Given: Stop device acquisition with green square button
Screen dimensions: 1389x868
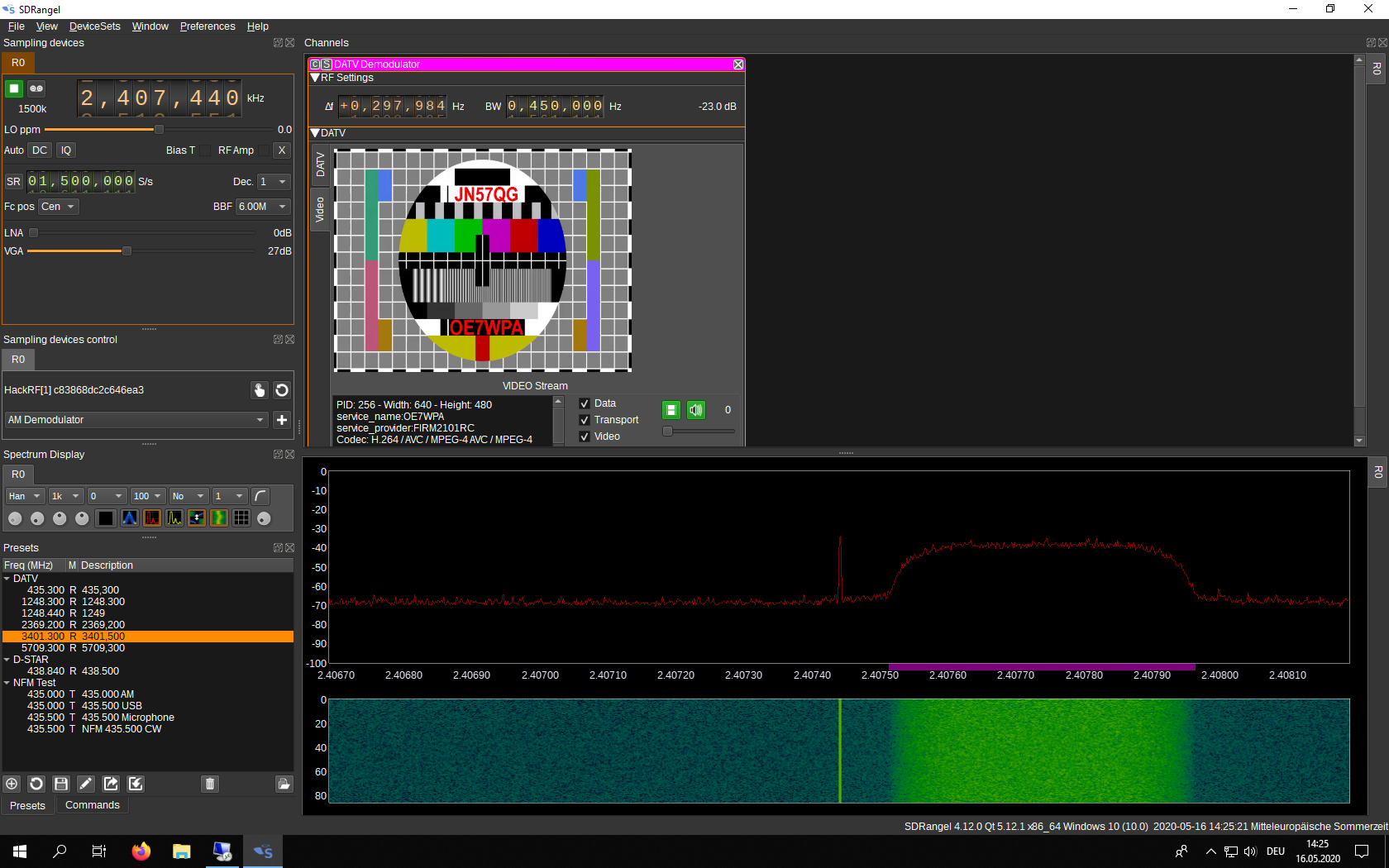Looking at the screenshot, I should click(x=14, y=88).
